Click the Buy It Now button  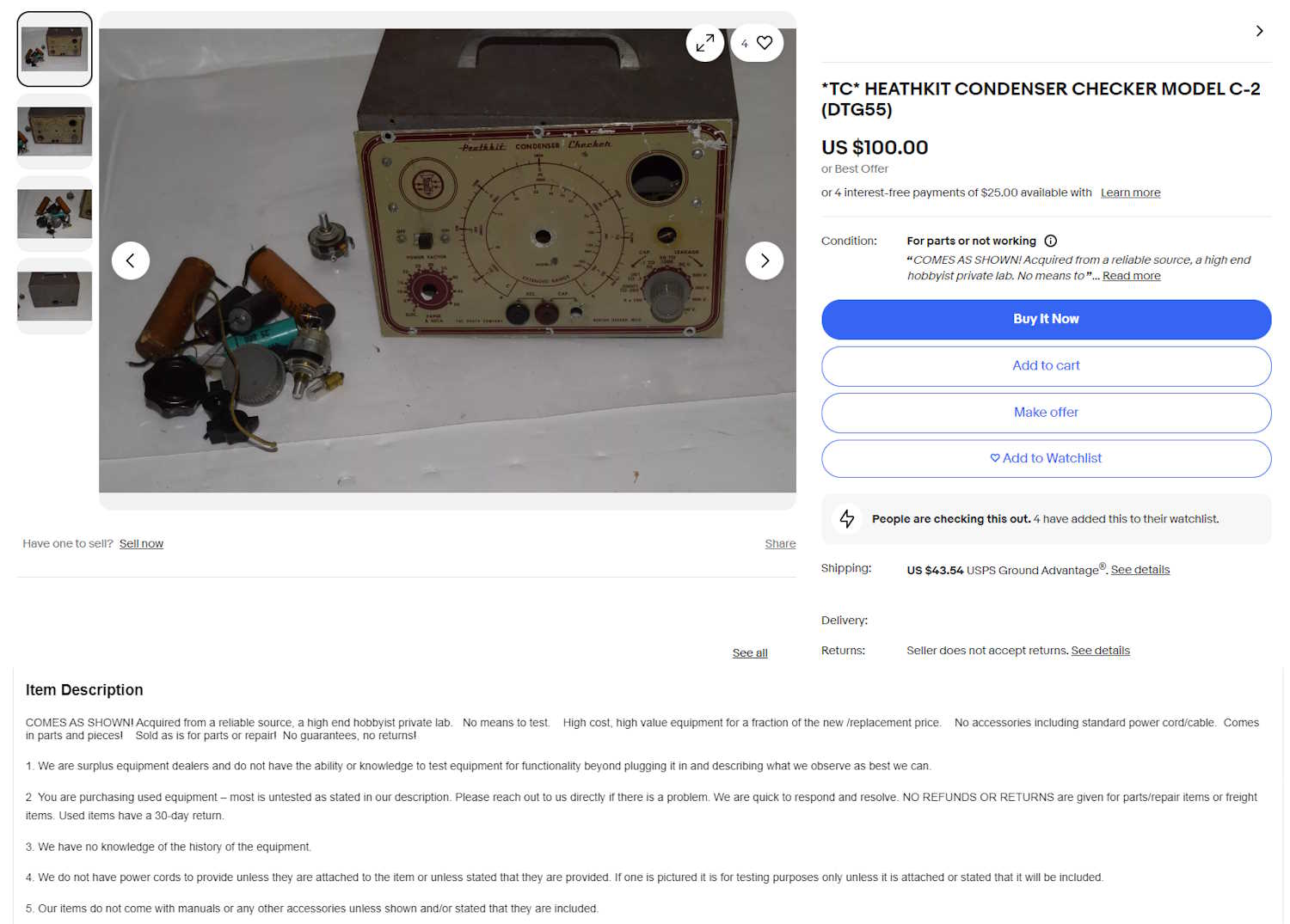pos(1046,319)
